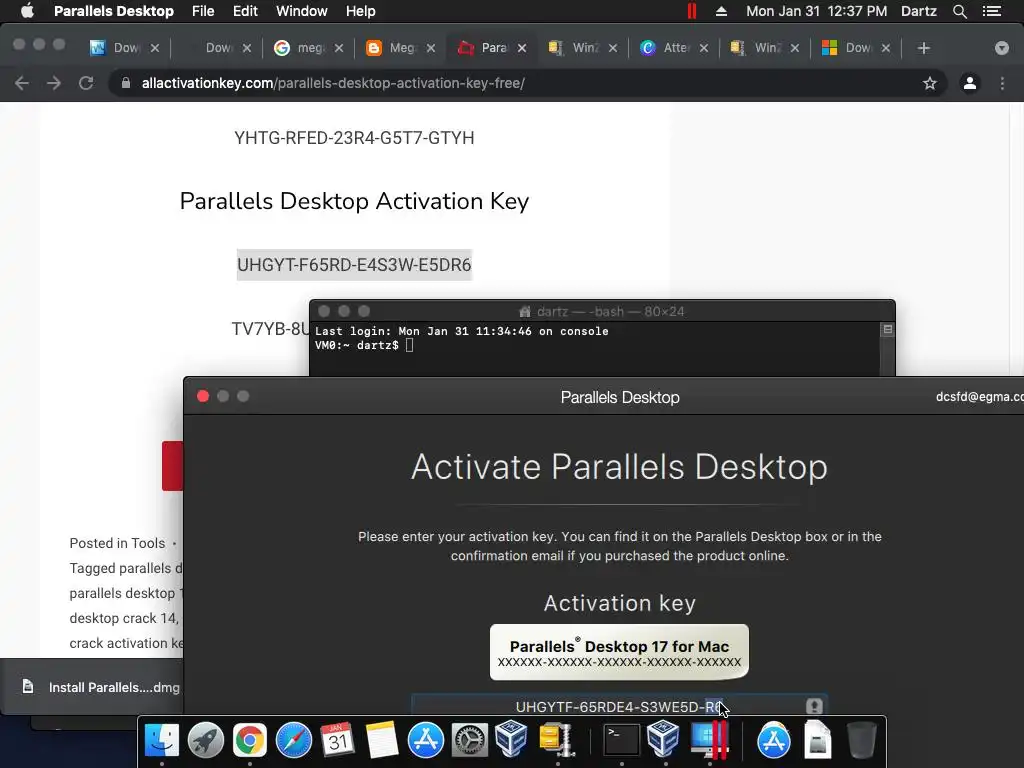
Task: Open System Preferences gear in dock
Action: [x=470, y=741]
